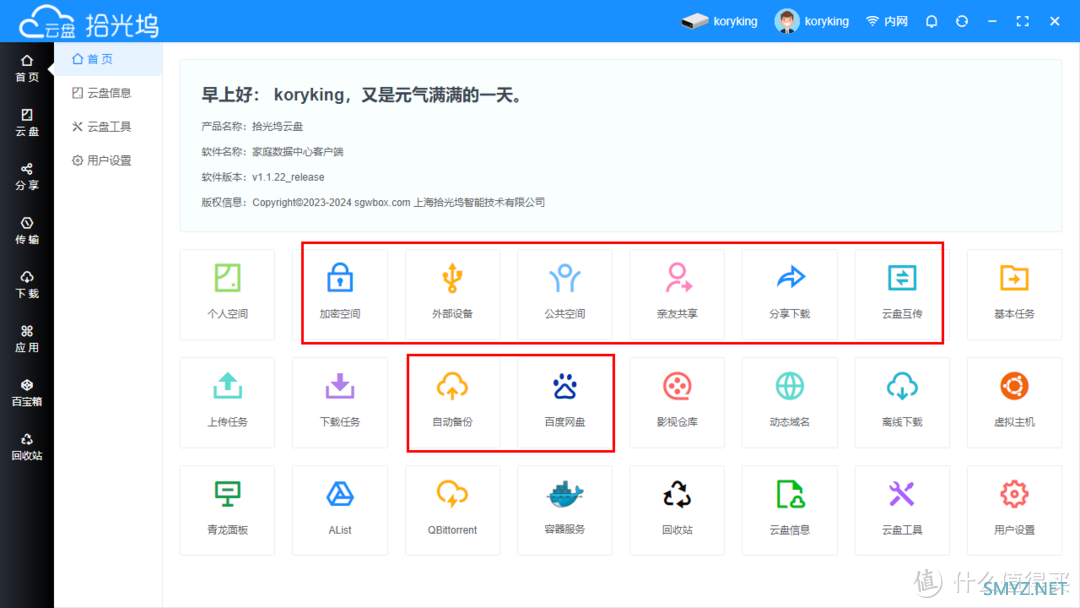Open the 基本任务 basic tasks tile
1080x608 pixels.
point(1015,294)
